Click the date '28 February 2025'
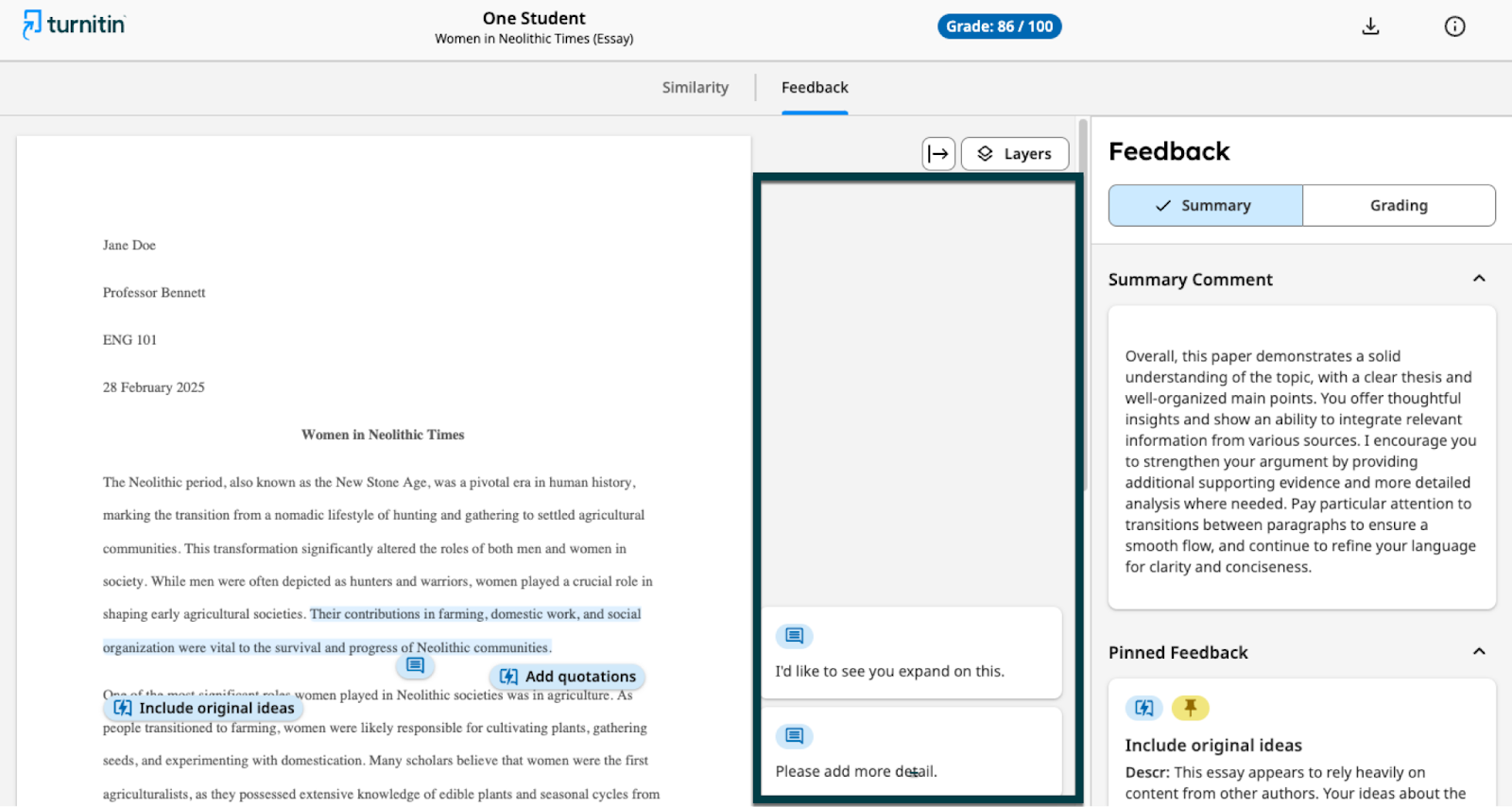The height and width of the screenshot is (807, 1512). [x=153, y=387]
